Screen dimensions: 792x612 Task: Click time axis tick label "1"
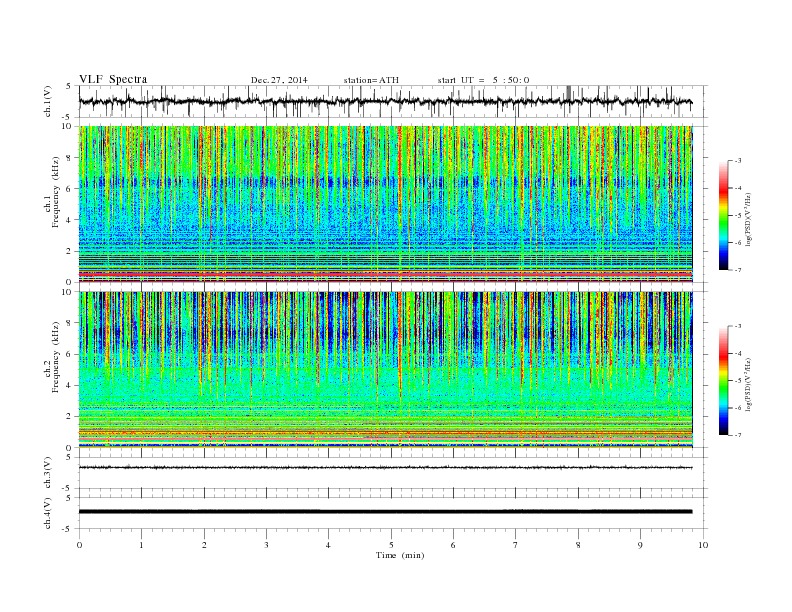point(141,545)
